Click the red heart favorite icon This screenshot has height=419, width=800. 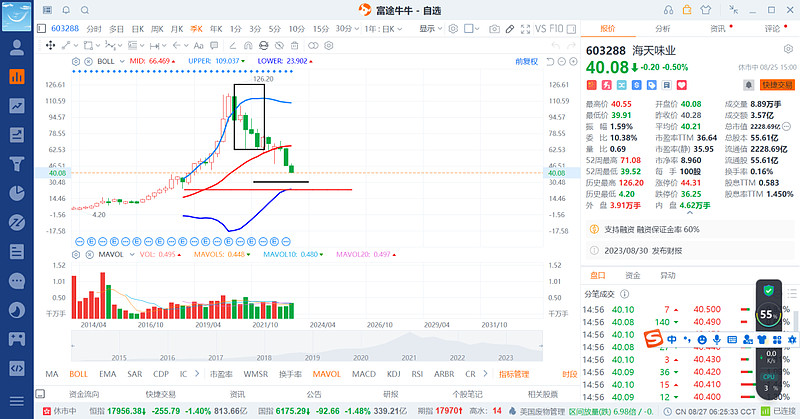682,85
